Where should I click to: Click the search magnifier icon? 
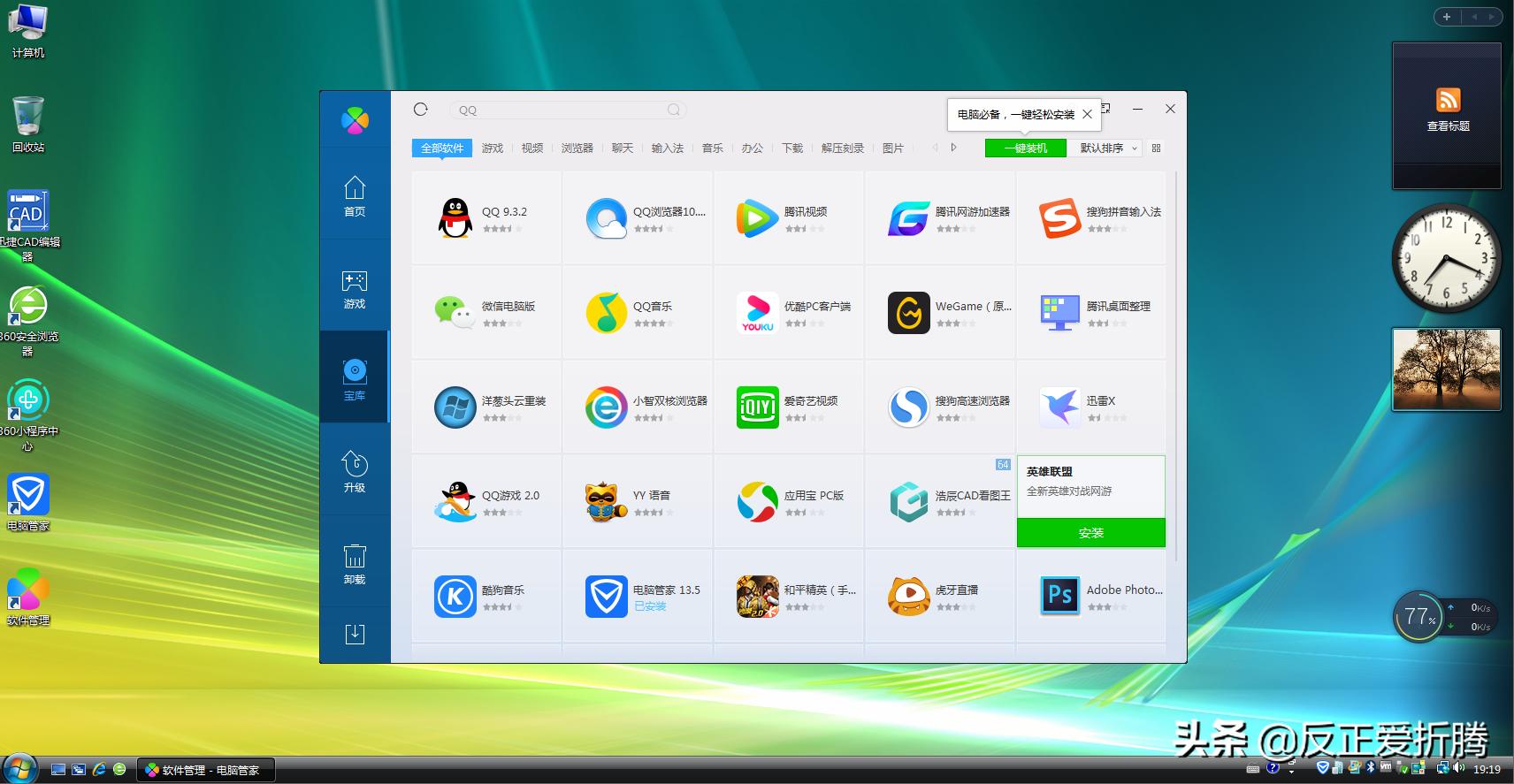[x=674, y=110]
